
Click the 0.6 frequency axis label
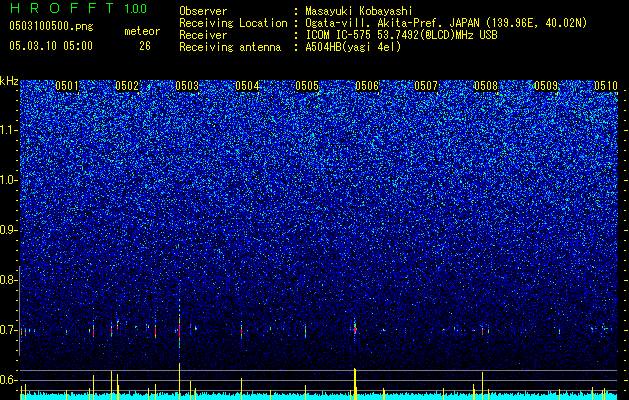pos(8,380)
